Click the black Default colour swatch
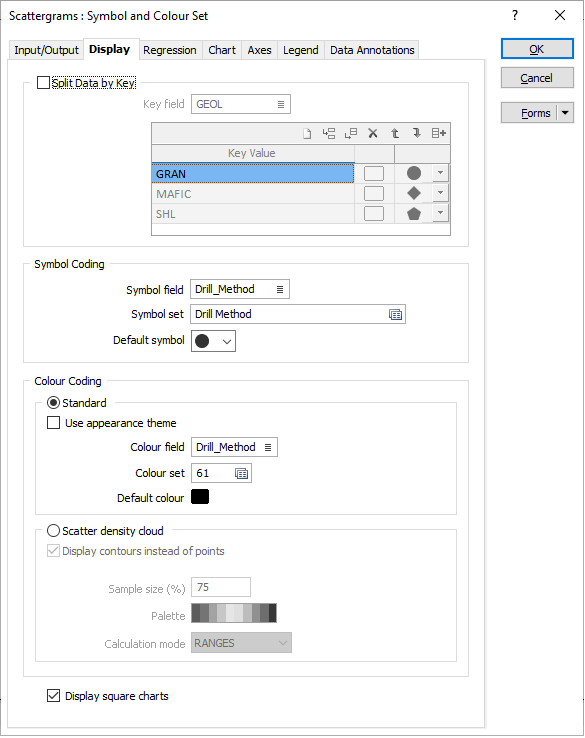585x738 pixels. pos(200,497)
